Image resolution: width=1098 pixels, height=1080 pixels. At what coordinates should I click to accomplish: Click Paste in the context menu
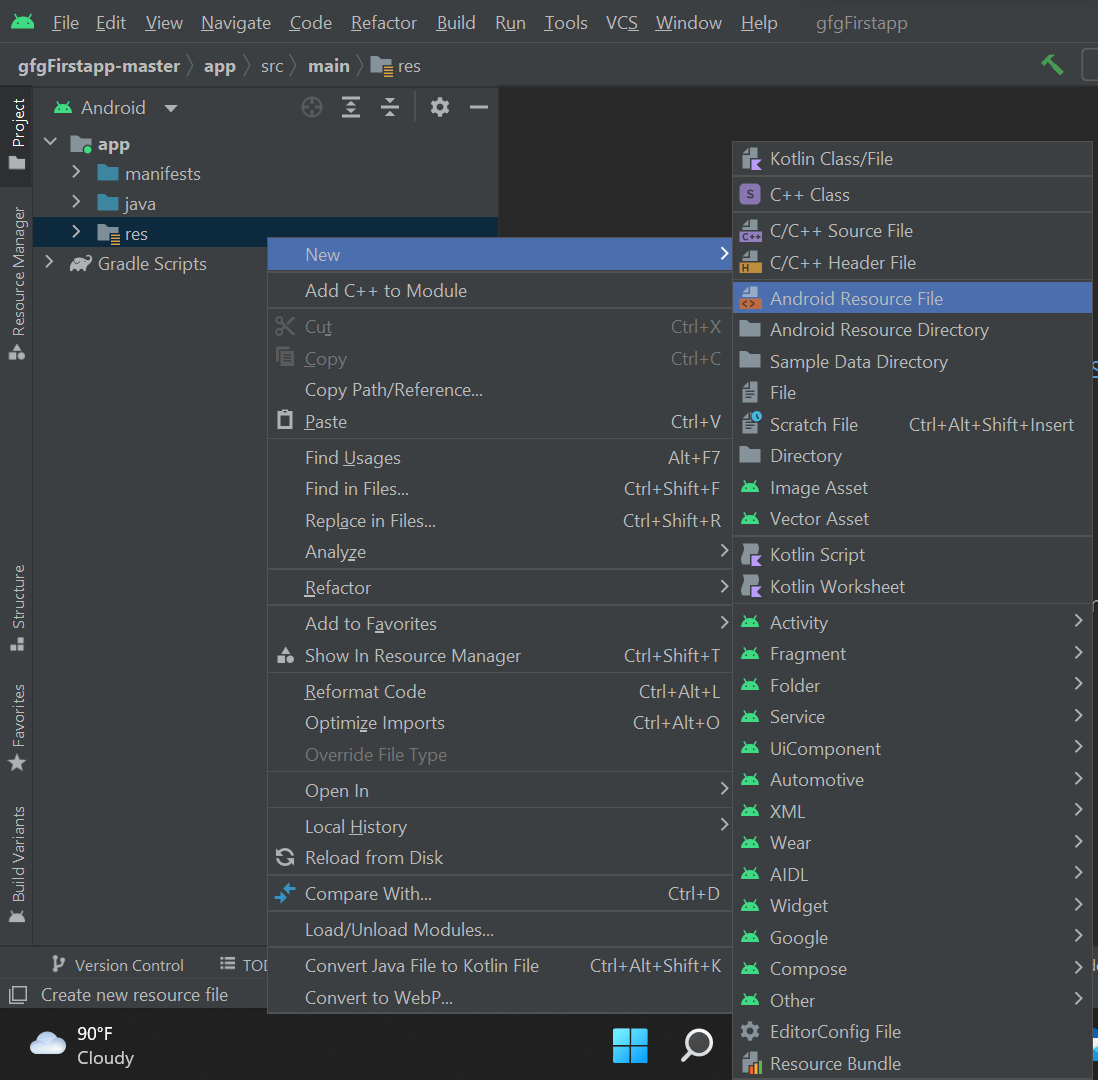[x=499, y=422]
